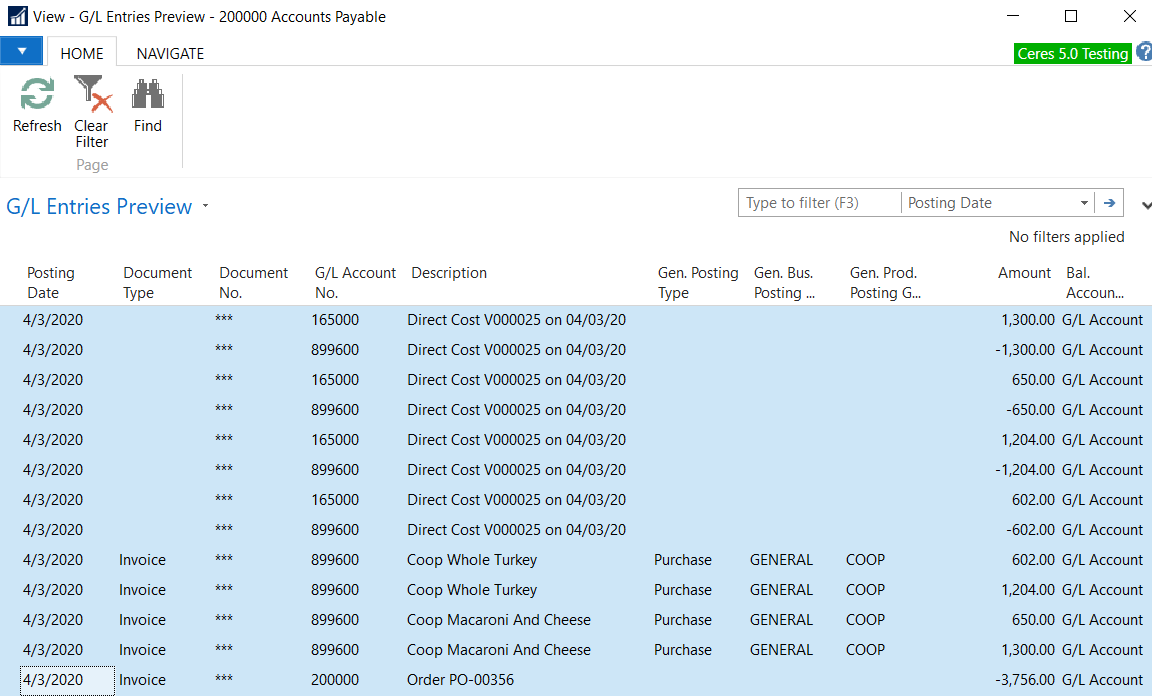This screenshot has height=696, width=1152.
Task: Click the filter go arrow button
Action: [x=1108, y=203]
